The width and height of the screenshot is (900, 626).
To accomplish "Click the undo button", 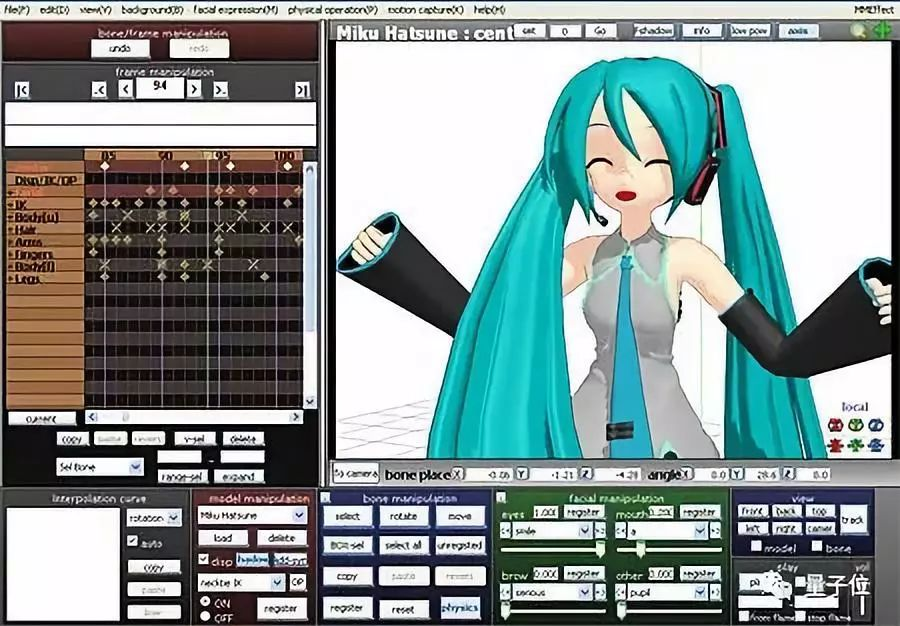I will [120, 49].
